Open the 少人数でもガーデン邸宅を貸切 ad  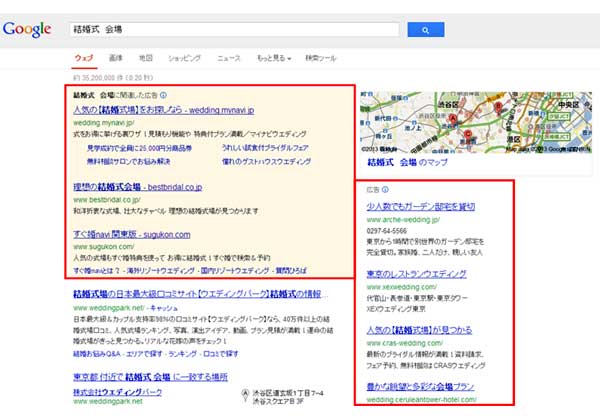tap(421, 207)
